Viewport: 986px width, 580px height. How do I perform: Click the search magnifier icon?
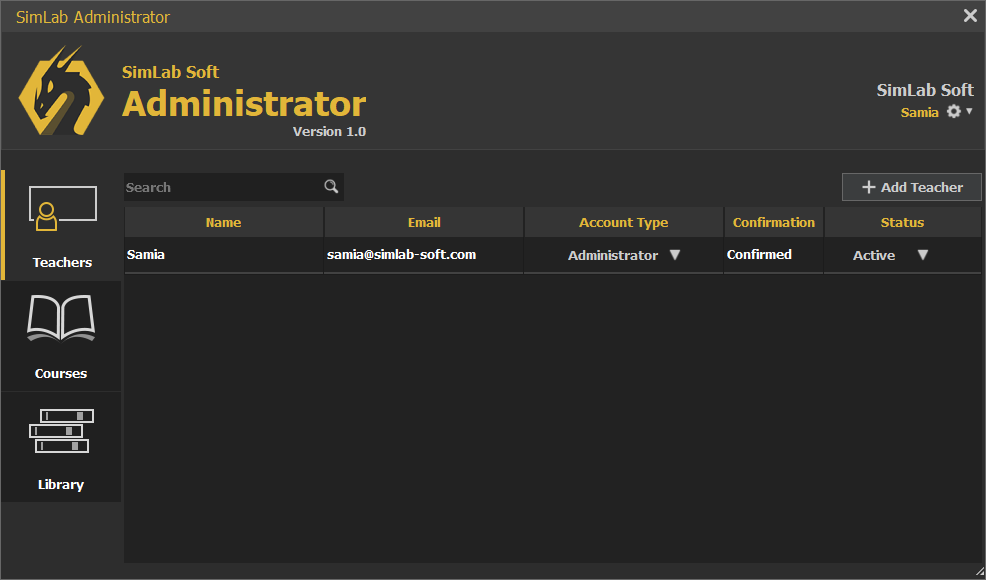[331, 186]
